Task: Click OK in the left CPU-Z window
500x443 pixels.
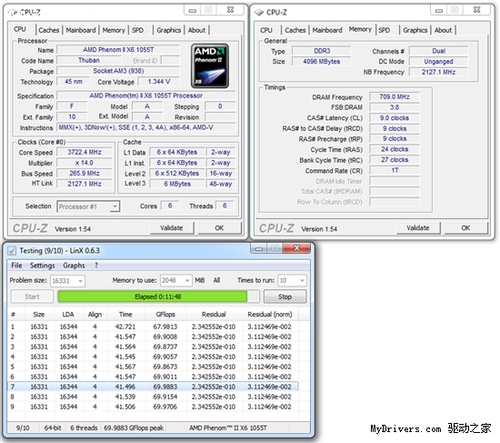Action: [x=219, y=228]
